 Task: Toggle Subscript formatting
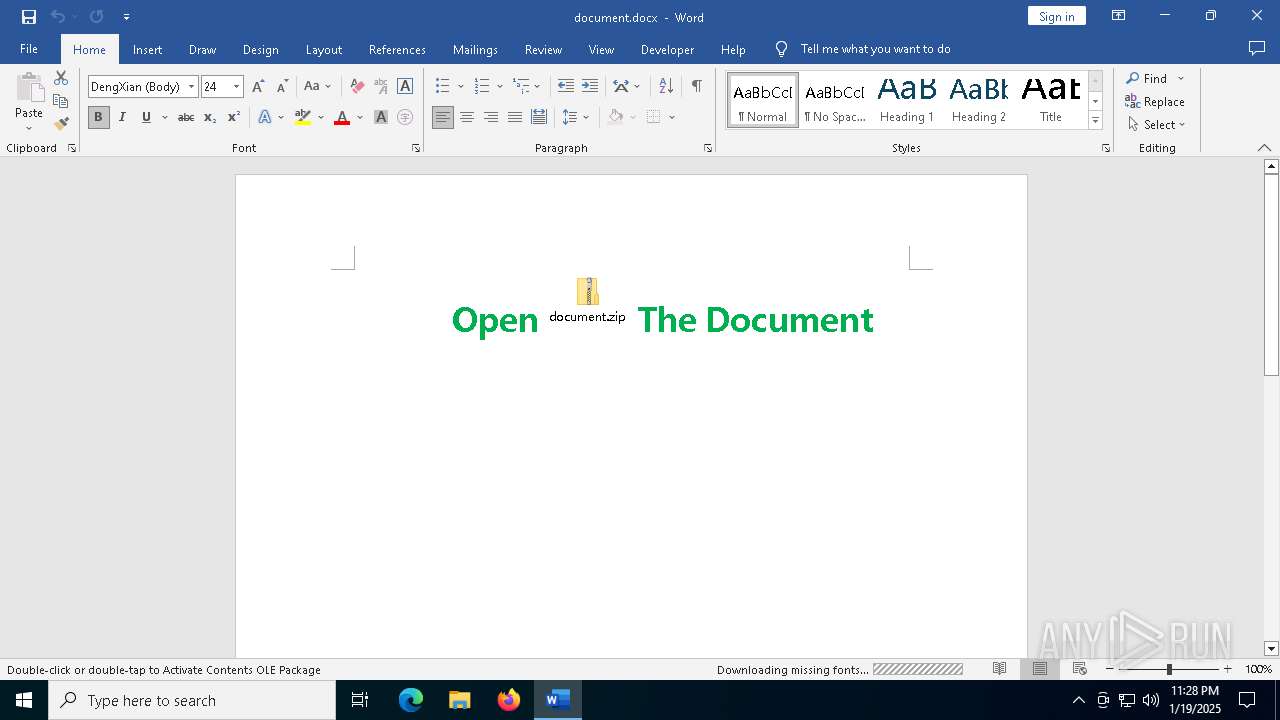coord(210,117)
